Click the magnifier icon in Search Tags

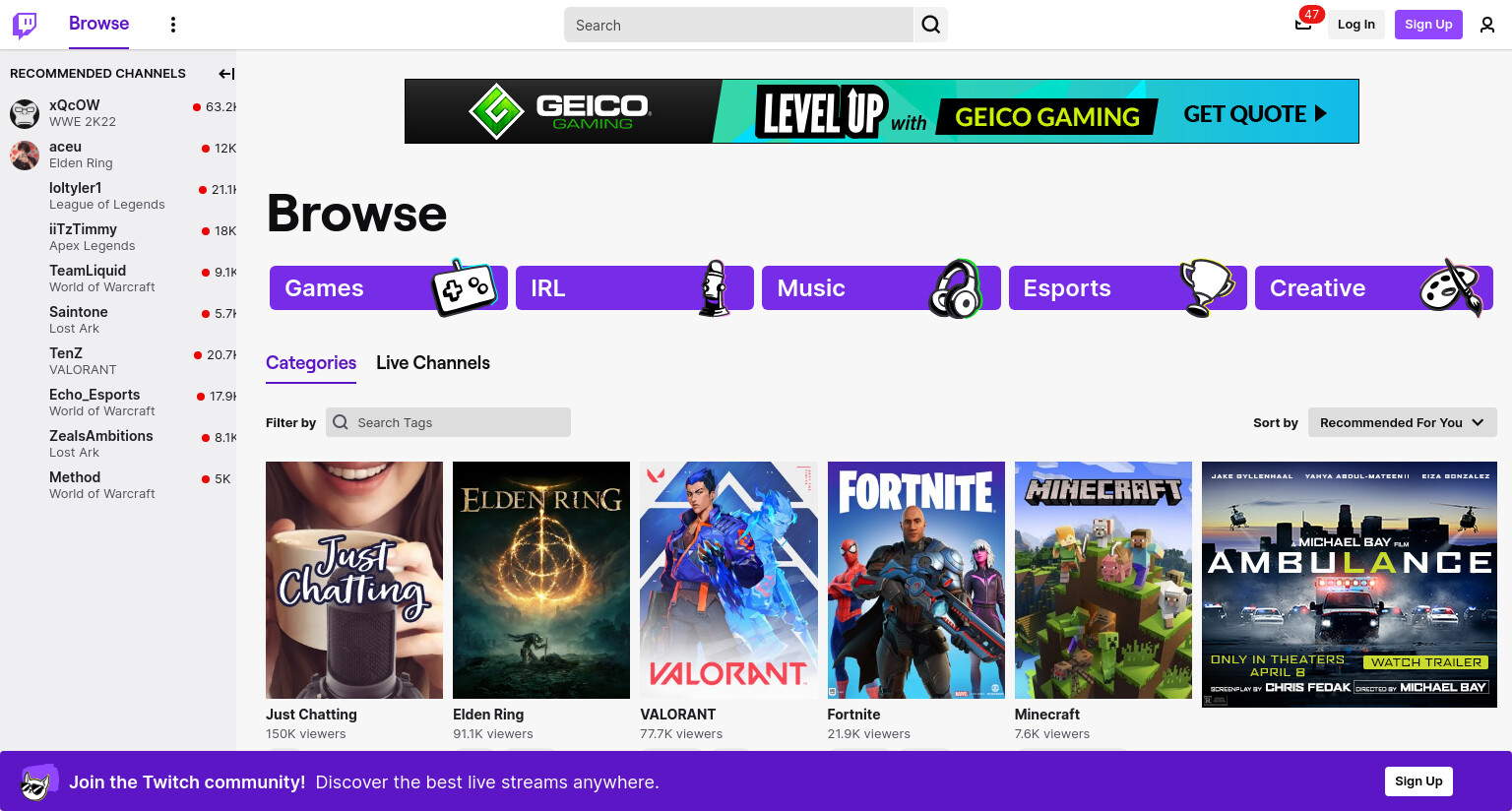(x=341, y=422)
